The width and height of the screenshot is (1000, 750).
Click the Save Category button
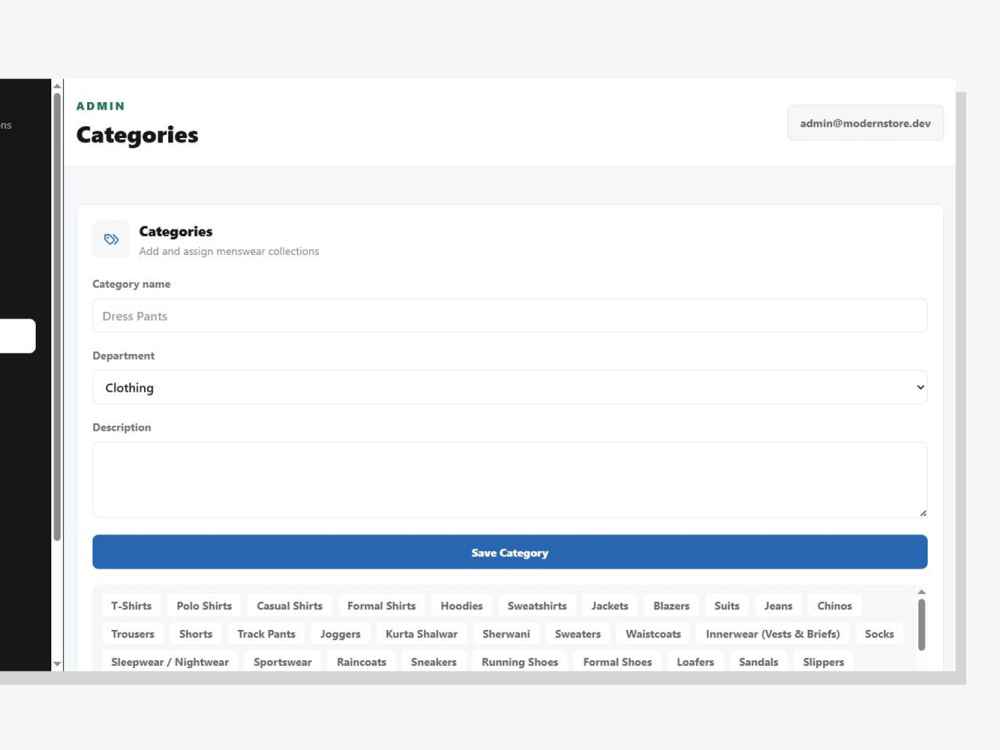coord(510,552)
